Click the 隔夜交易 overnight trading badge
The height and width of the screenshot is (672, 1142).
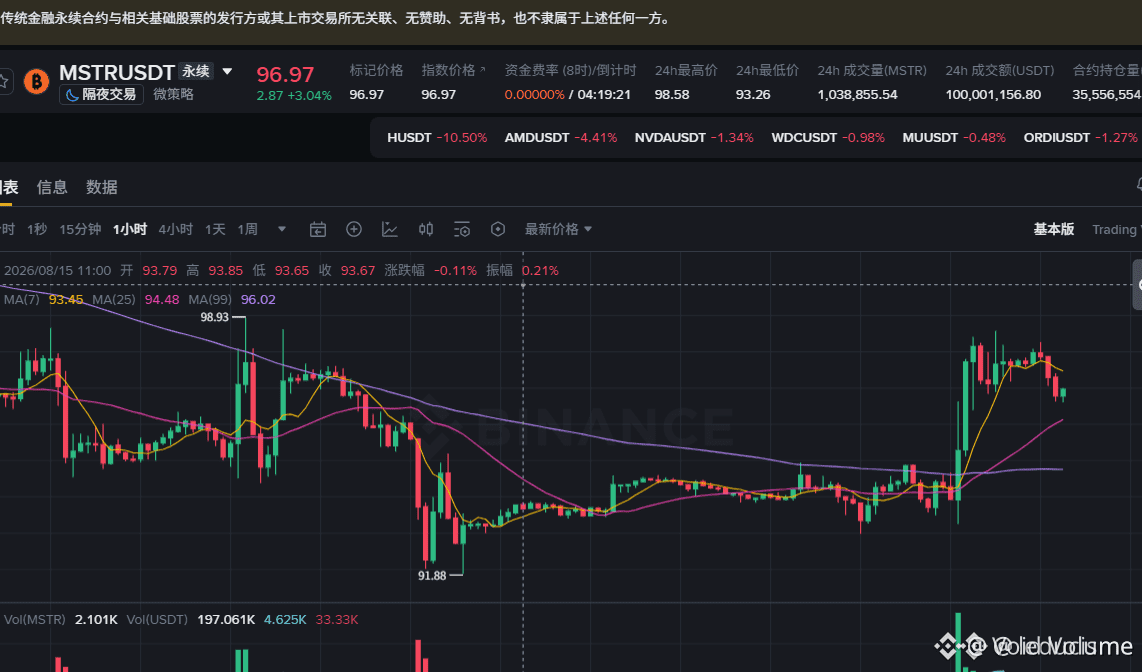pos(101,94)
